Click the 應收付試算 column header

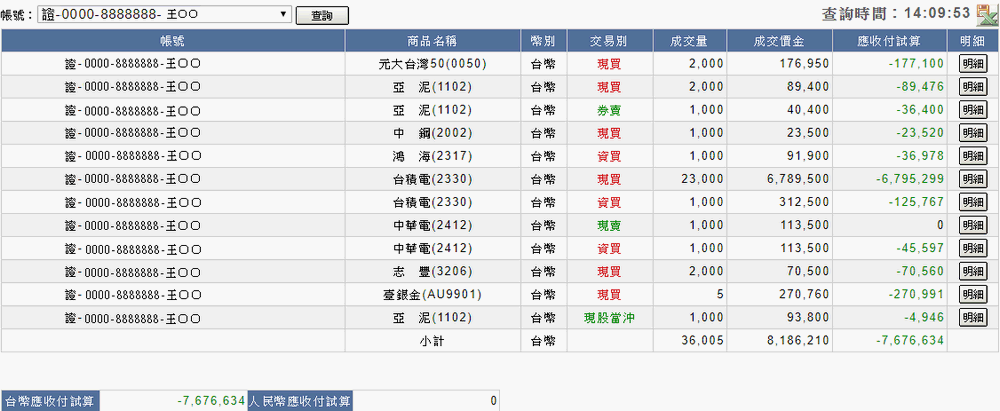889,40
